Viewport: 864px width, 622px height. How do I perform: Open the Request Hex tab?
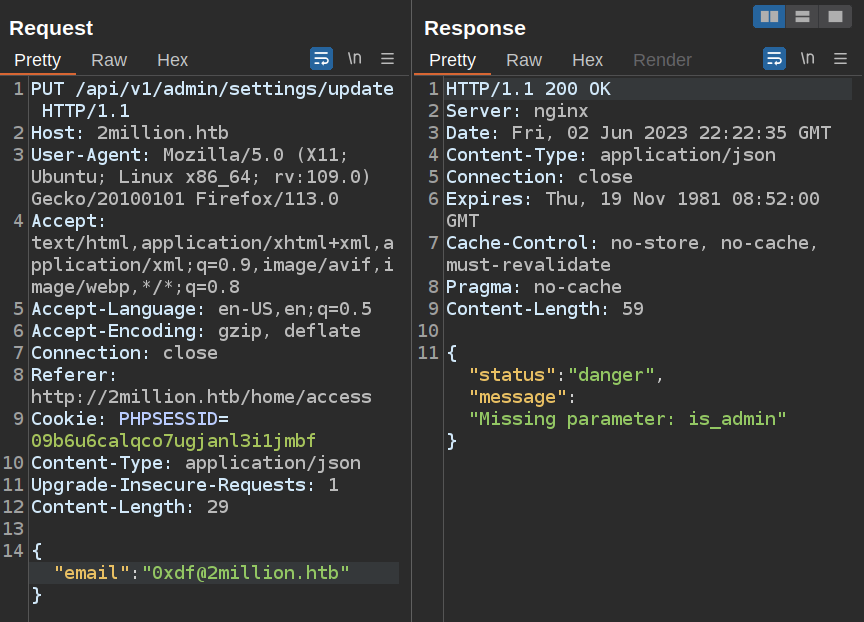(x=172, y=60)
